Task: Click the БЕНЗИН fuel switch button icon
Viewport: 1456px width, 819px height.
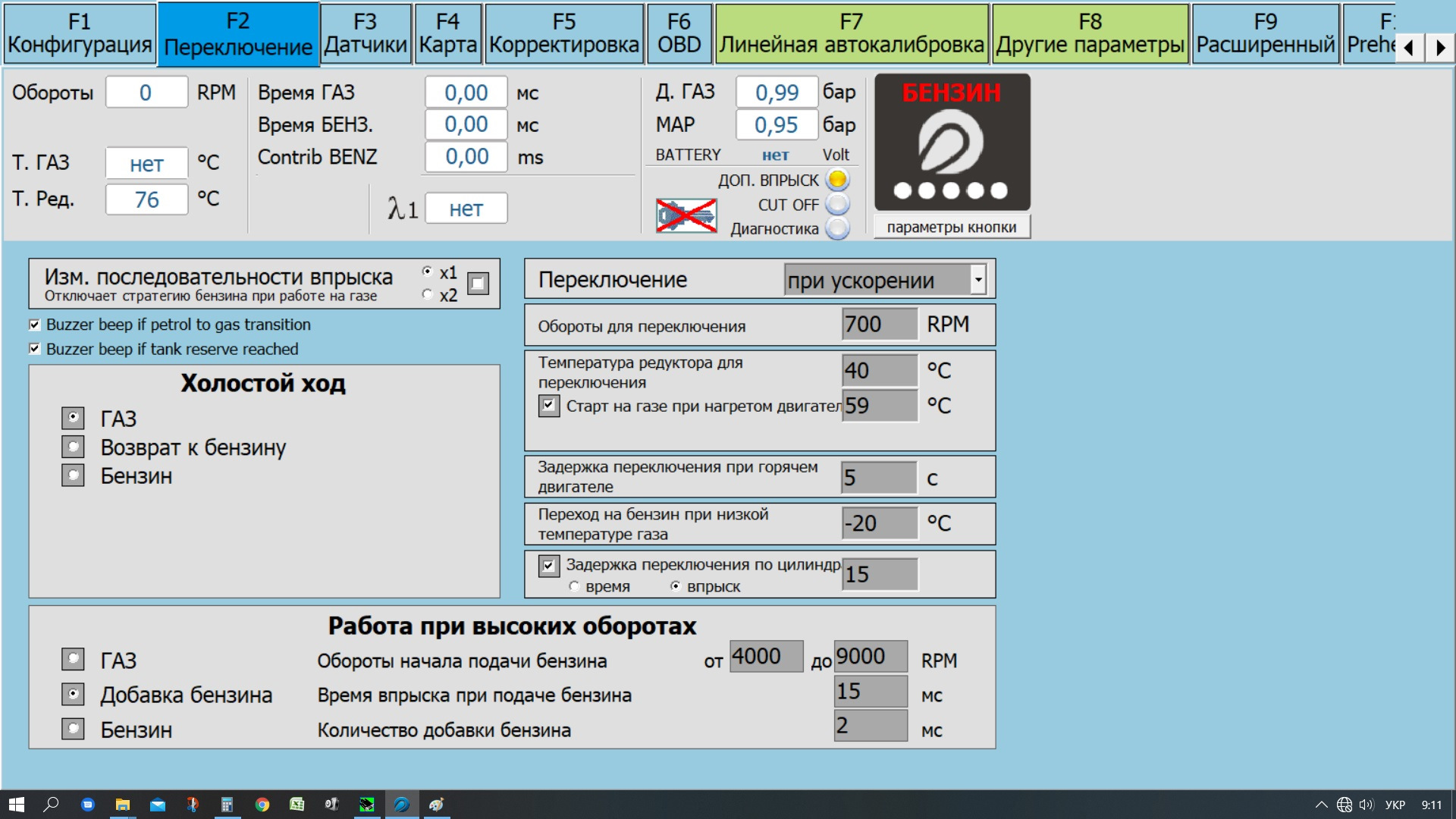Action: tap(952, 143)
